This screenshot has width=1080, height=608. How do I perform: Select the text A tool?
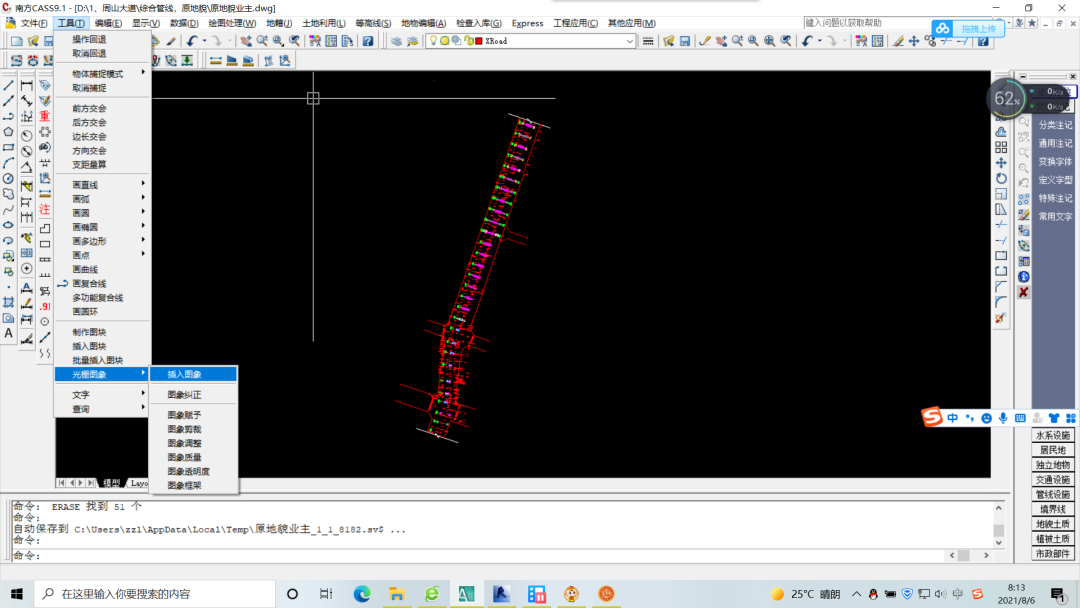coord(8,333)
